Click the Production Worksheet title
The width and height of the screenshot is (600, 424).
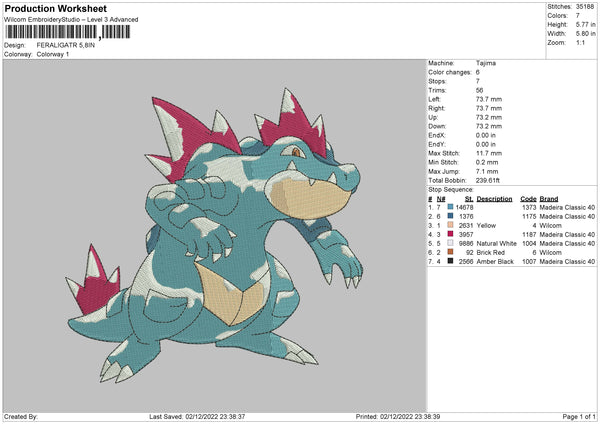[55, 8]
